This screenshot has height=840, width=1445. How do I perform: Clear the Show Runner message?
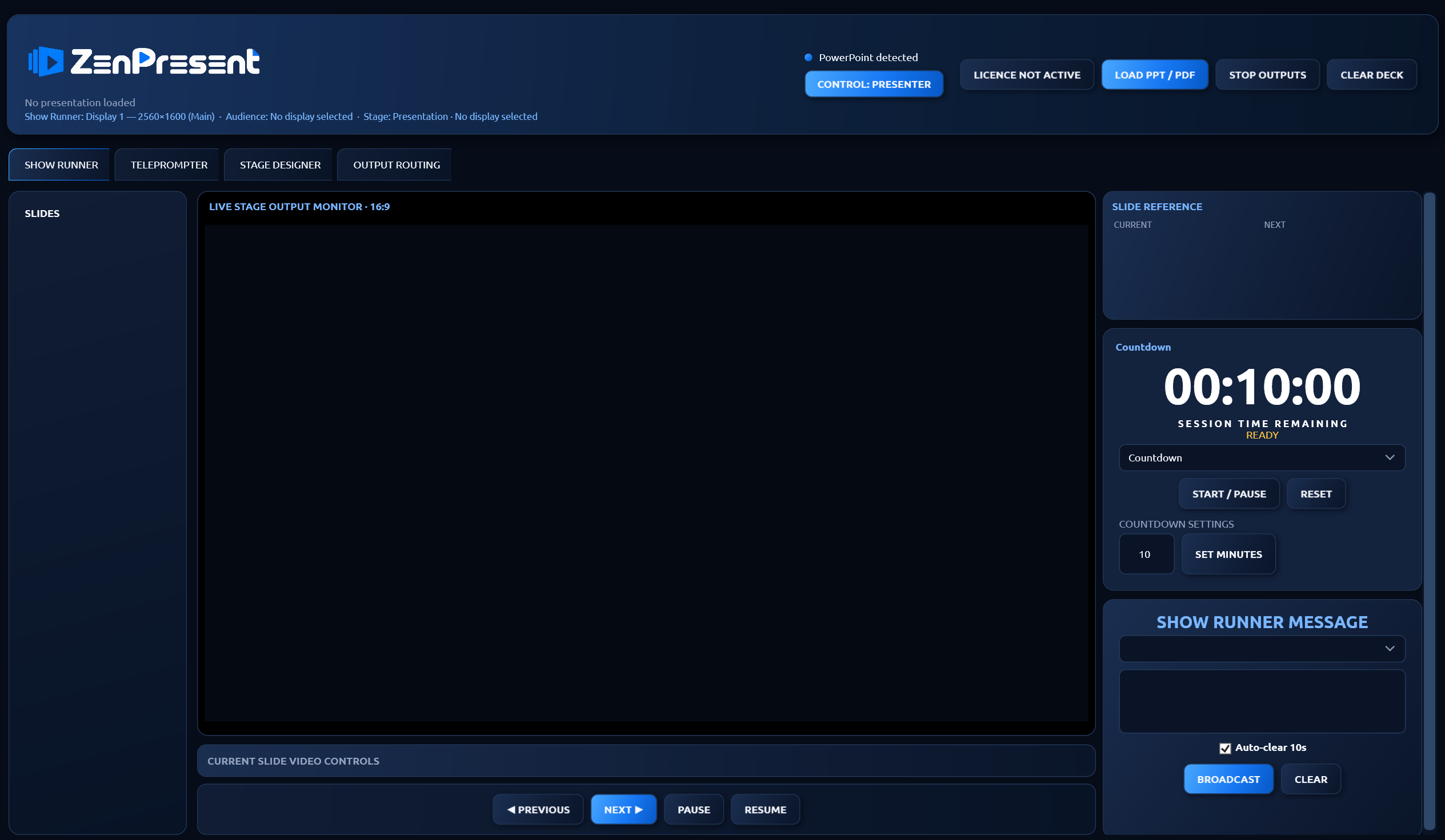(1311, 779)
